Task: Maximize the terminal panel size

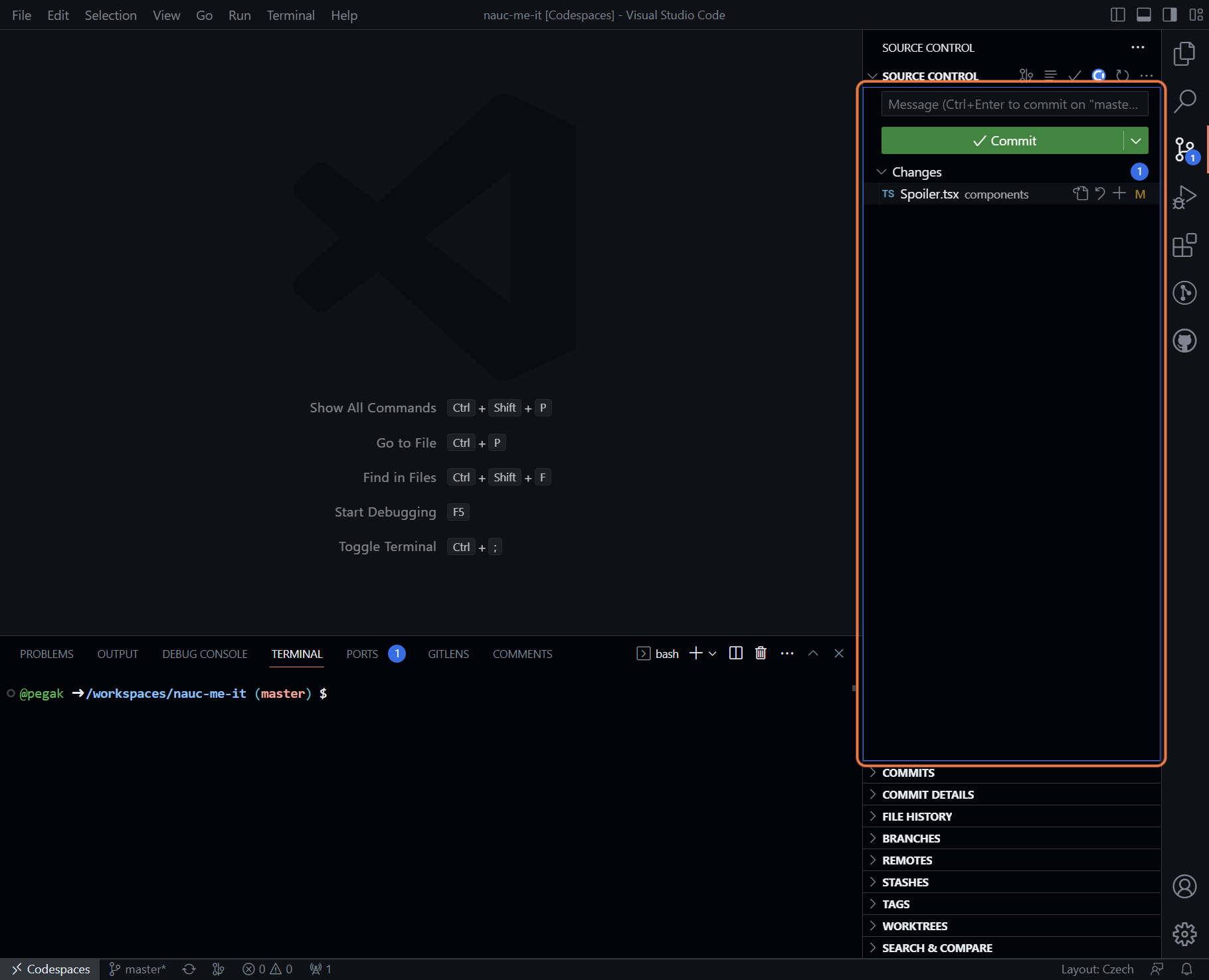Action: [x=813, y=653]
